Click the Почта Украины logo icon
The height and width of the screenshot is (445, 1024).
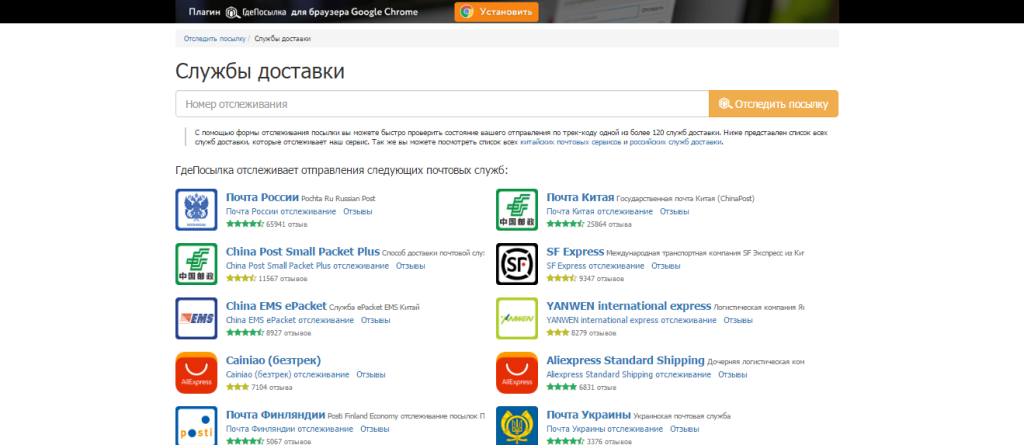[517, 426]
